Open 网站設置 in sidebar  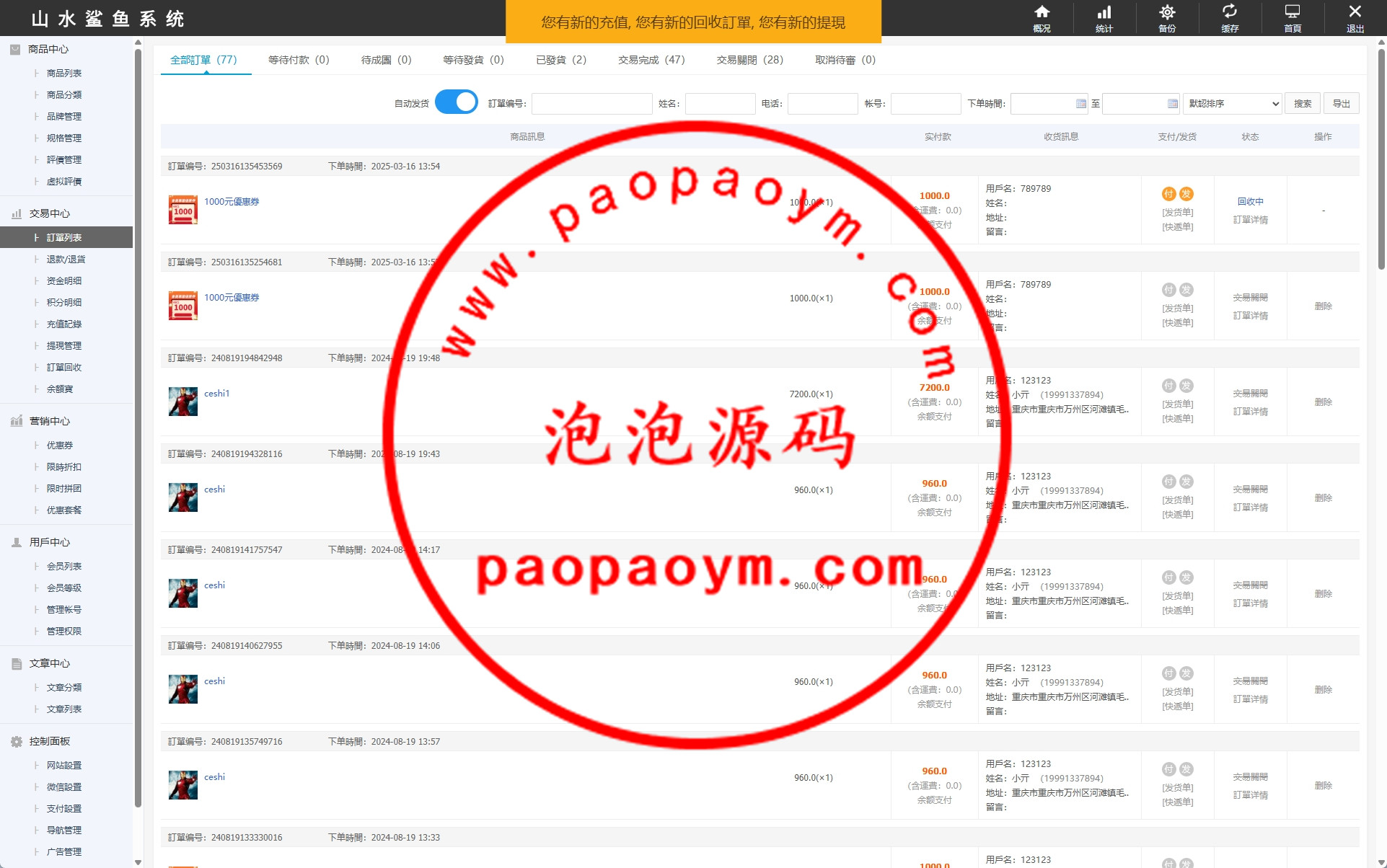[x=64, y=766]
